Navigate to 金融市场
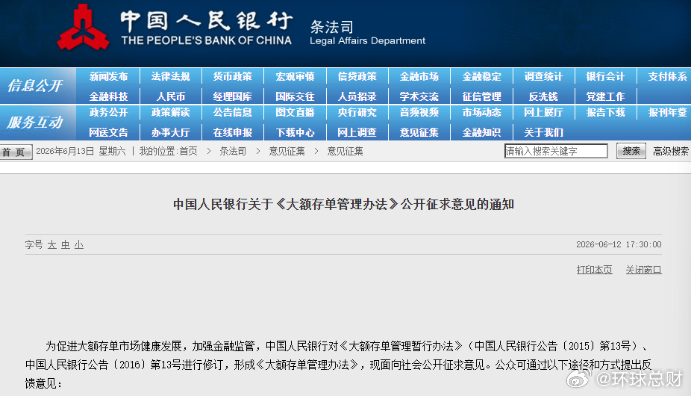This screenshot has height=396, width=691. [x=419, y=77]
